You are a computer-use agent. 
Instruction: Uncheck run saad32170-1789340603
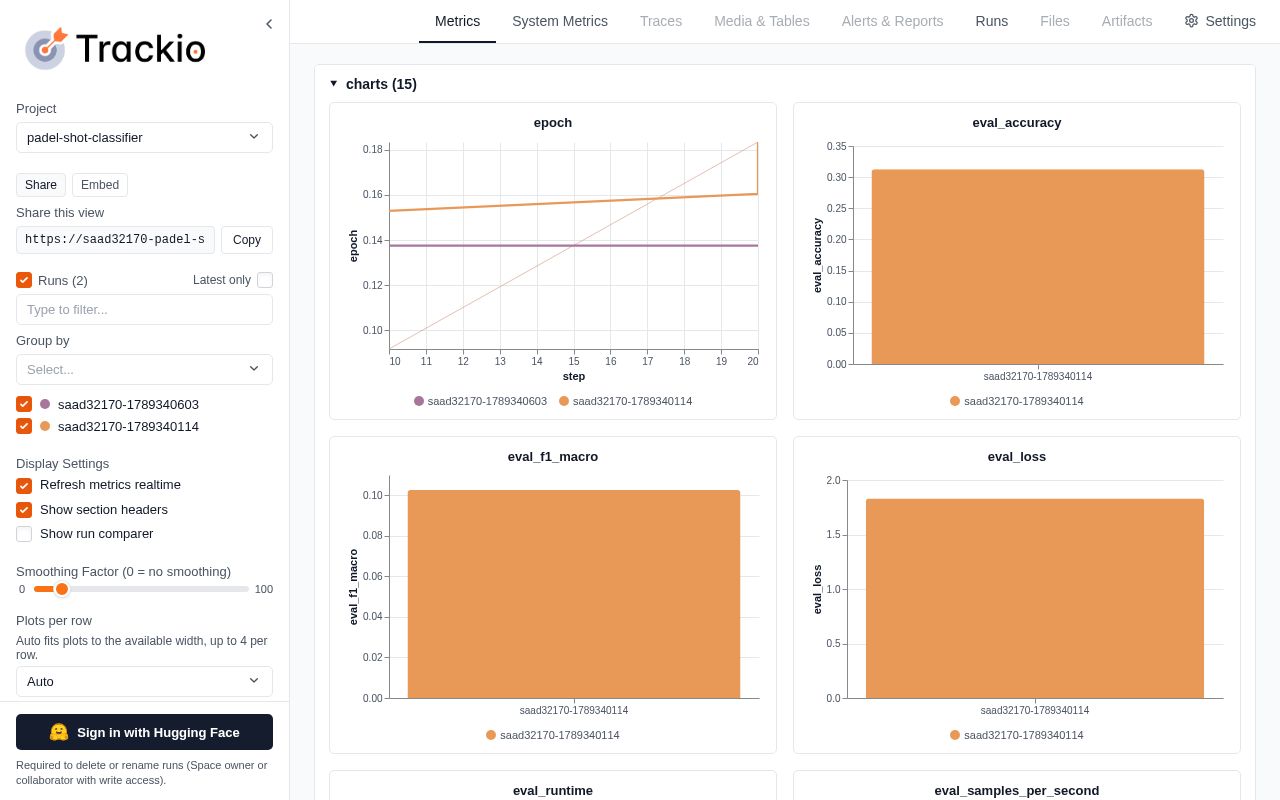pyautogui.click(x=24, y=404)
